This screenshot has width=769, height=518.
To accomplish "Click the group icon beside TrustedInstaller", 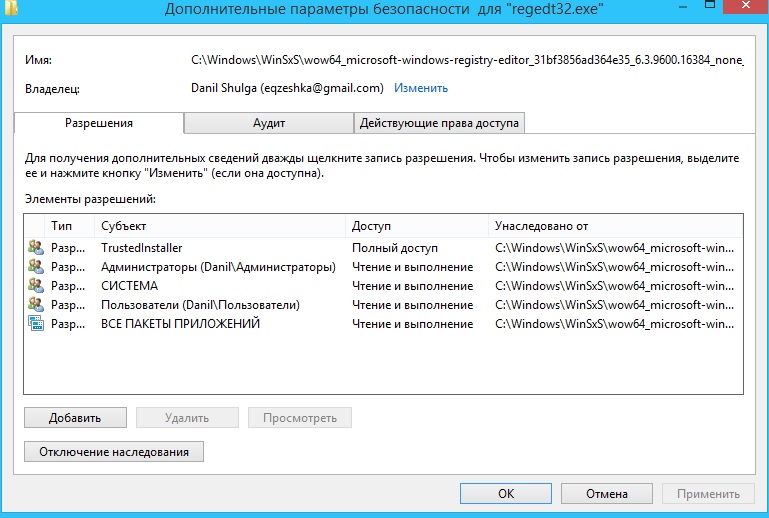I will (x=36, y=247).
